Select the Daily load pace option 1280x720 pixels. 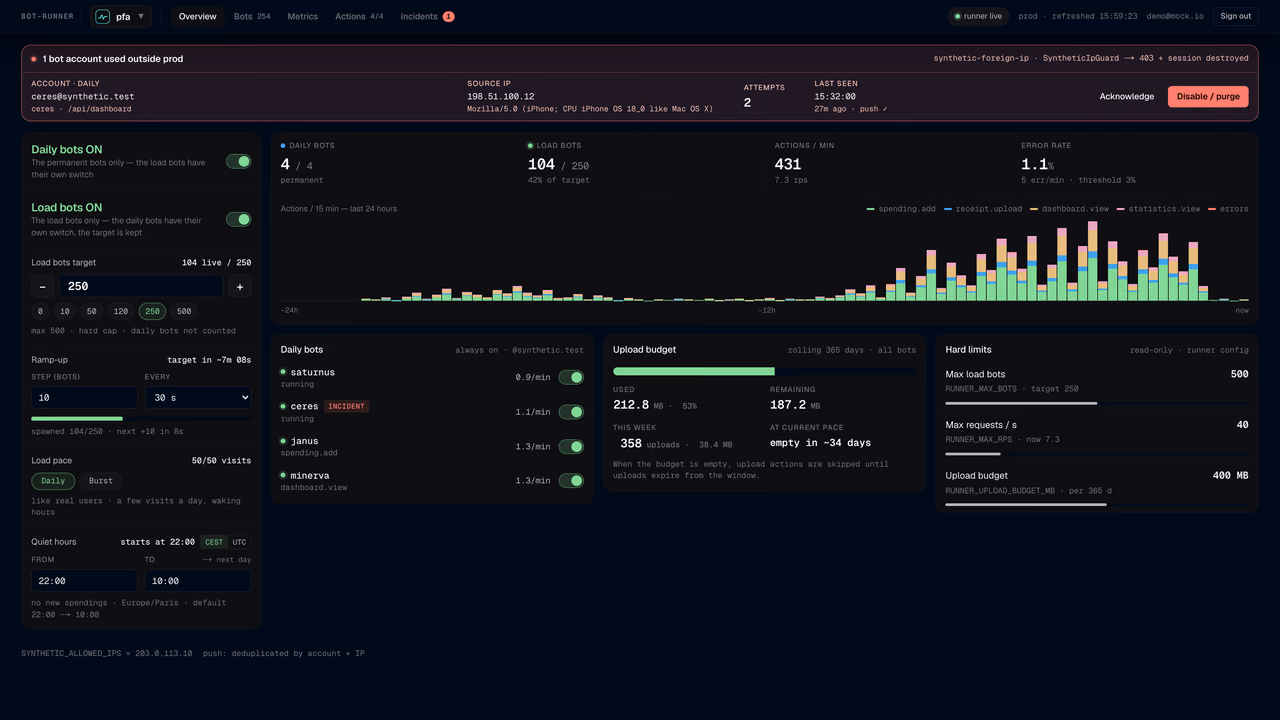click(x=53, y=481)
